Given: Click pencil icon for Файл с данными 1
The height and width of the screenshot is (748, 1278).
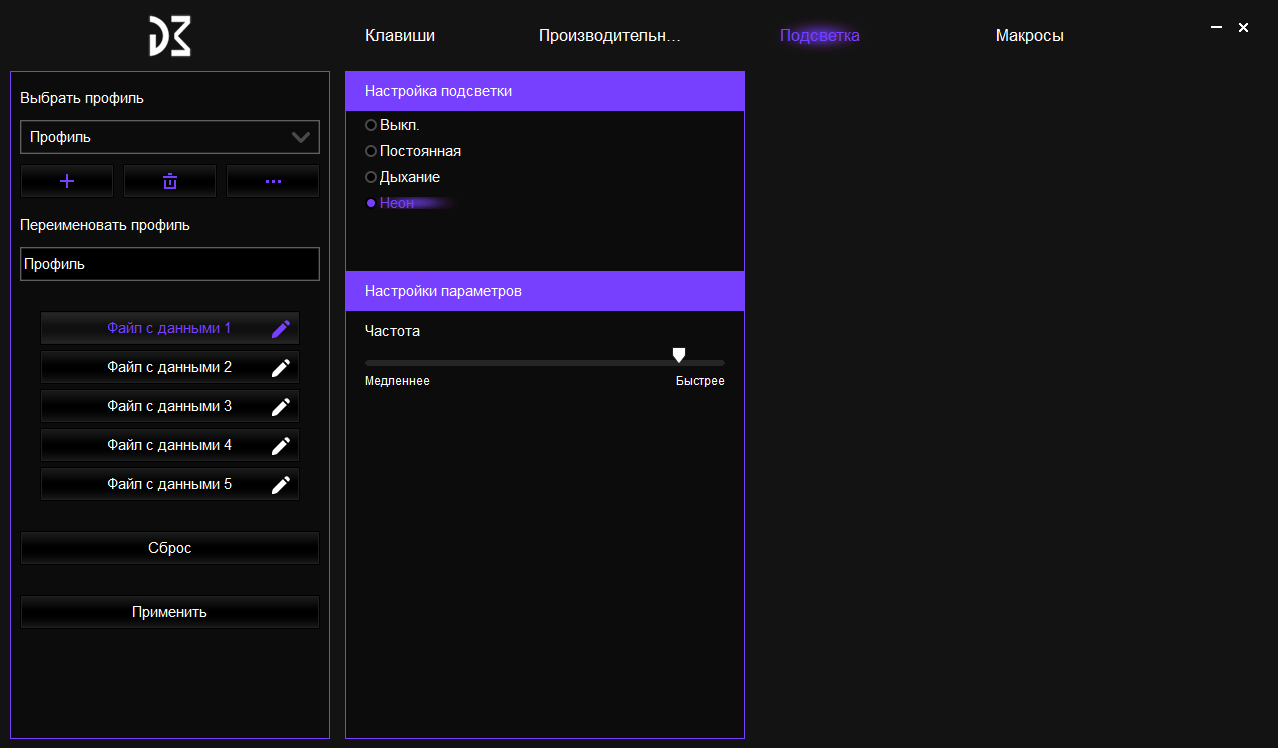Looking at the screenshot, I should click(281, 329).
